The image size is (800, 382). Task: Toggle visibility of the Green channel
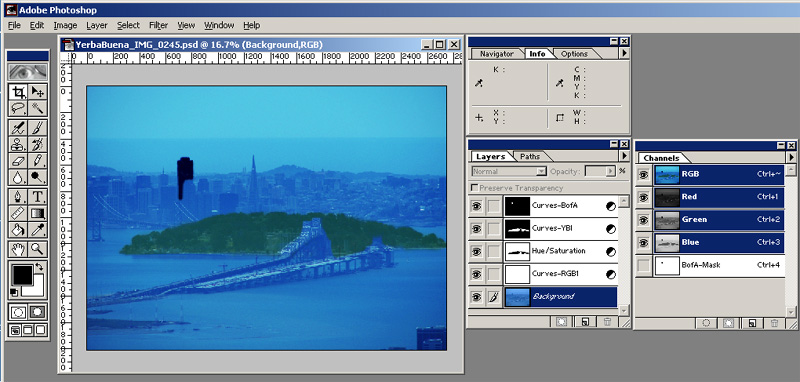pyautogui.click(x=644, y=220)
